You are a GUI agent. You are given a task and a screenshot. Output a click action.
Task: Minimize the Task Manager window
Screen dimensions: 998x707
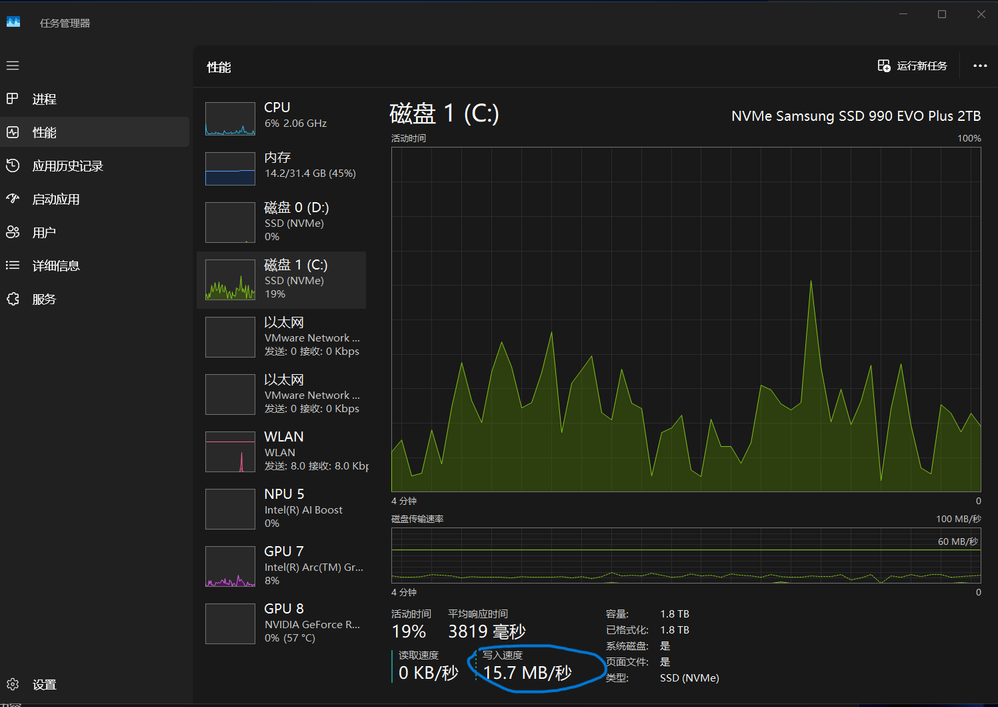coord(903,14)
